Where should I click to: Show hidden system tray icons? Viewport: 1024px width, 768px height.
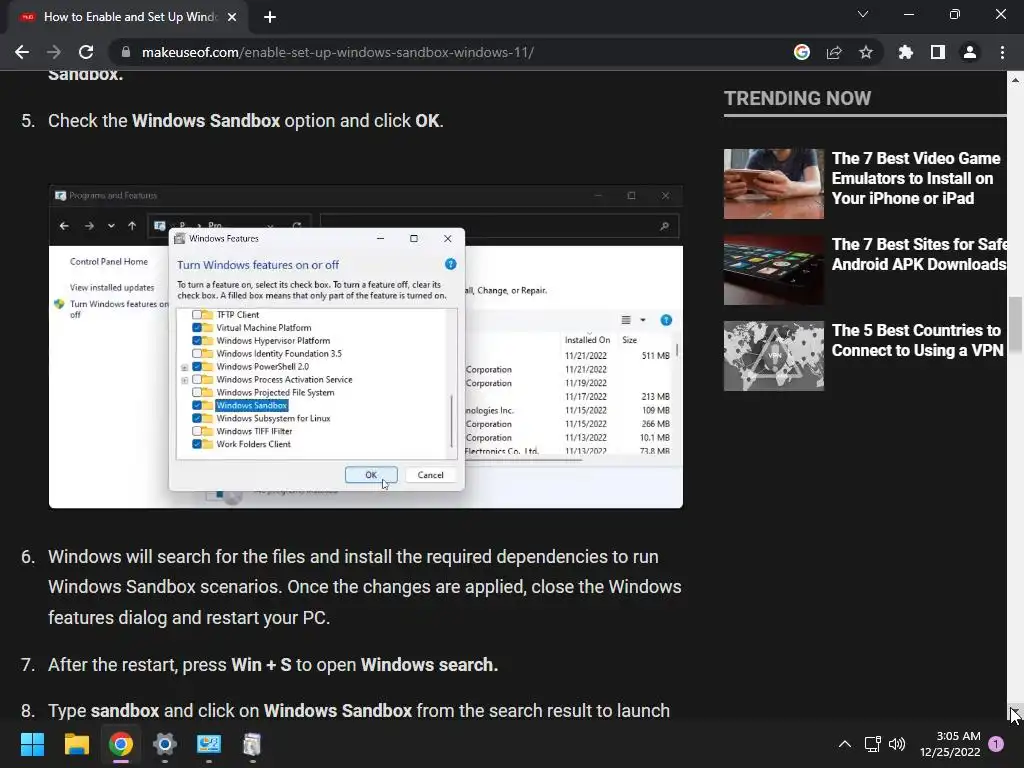[x=844, y=744]
